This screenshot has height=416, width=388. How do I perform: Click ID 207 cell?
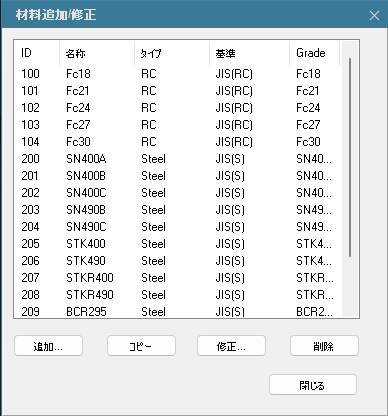(x=30, y=278)
